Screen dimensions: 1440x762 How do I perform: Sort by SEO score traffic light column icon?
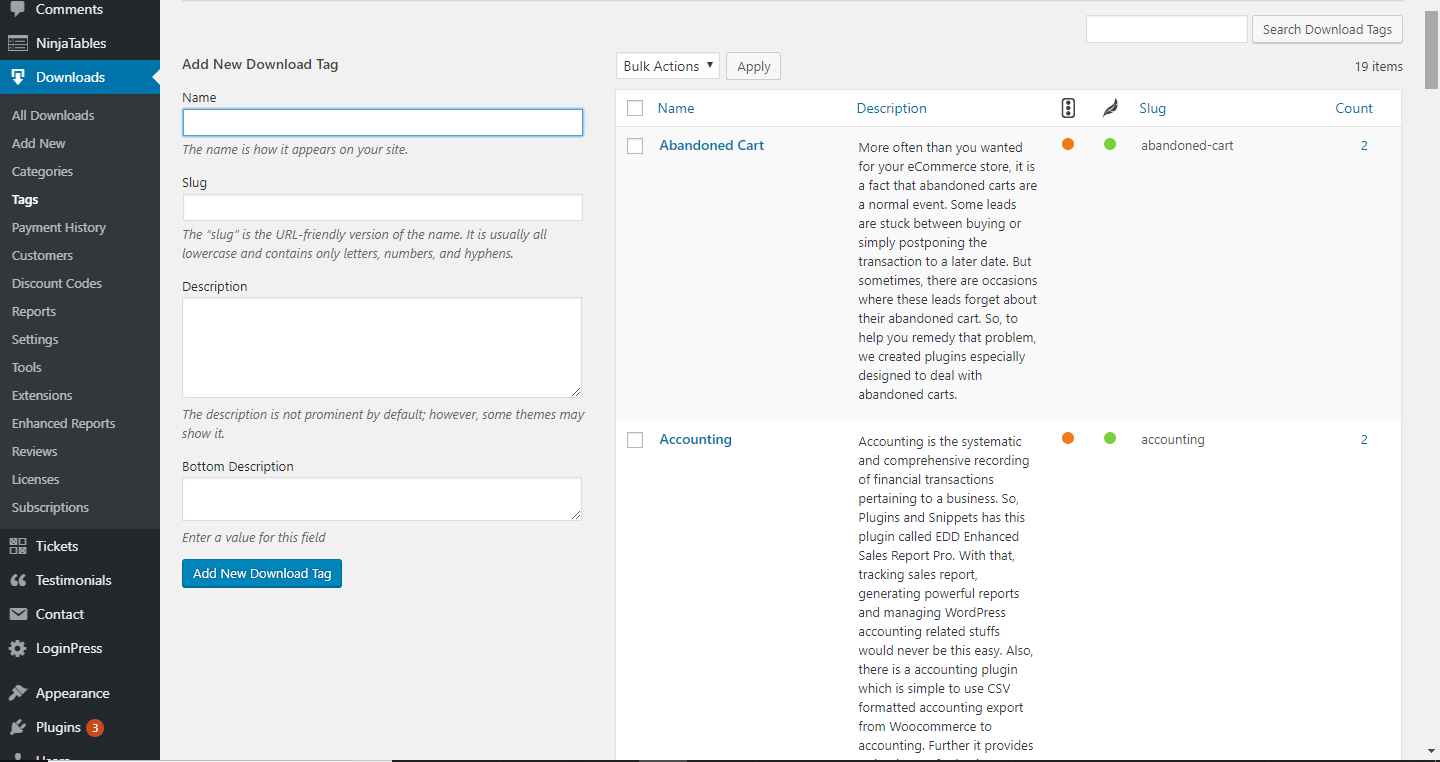[1068, 108]
